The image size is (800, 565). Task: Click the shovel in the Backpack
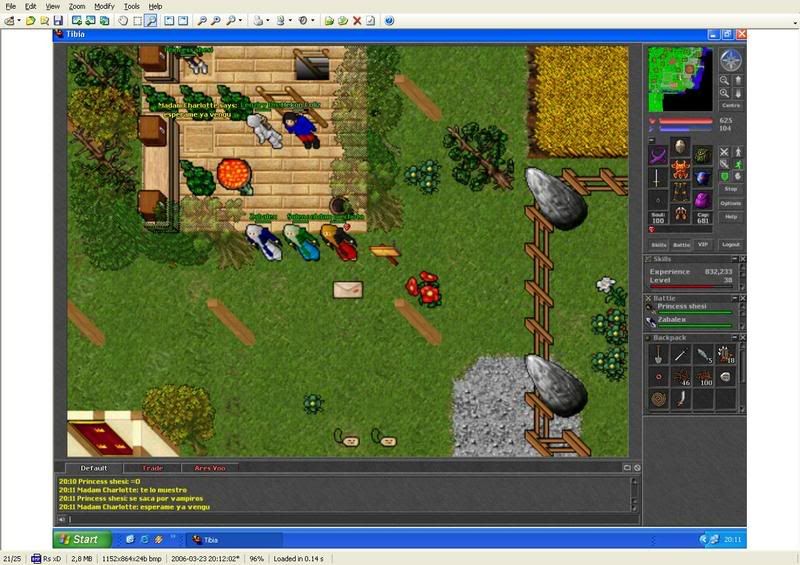658,354
